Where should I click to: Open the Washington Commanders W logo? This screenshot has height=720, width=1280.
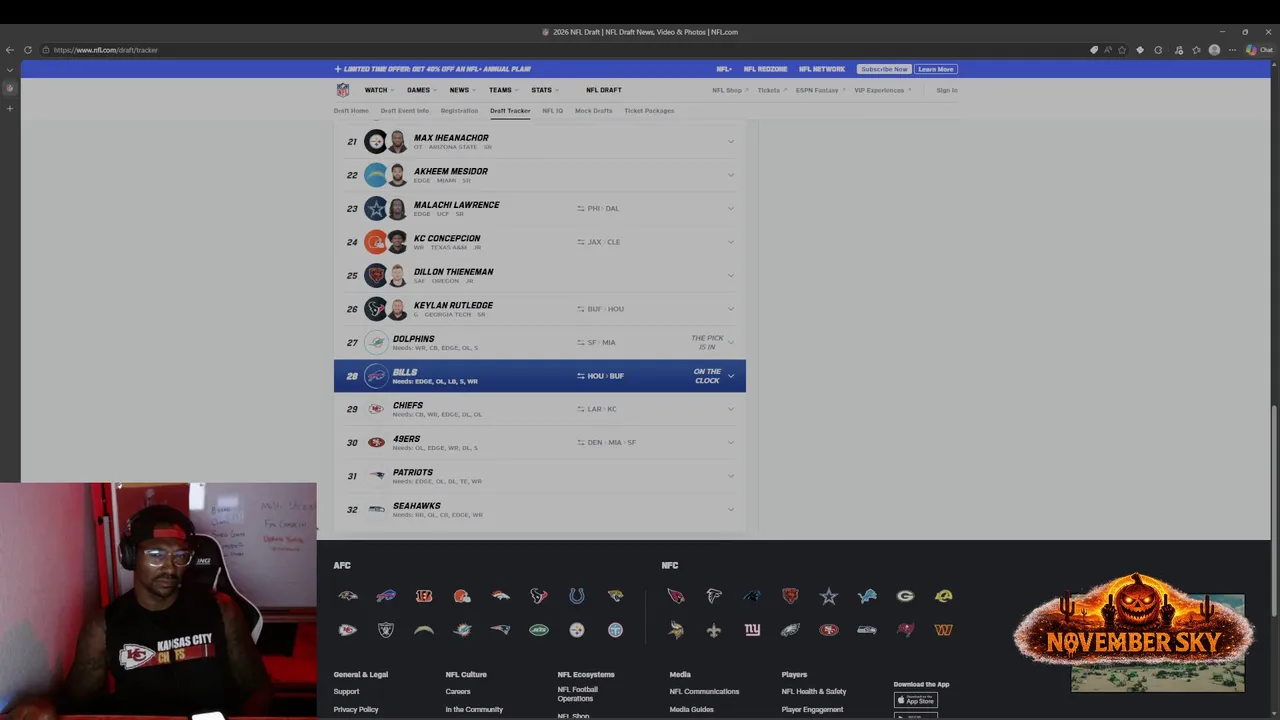tap(943, 630)
